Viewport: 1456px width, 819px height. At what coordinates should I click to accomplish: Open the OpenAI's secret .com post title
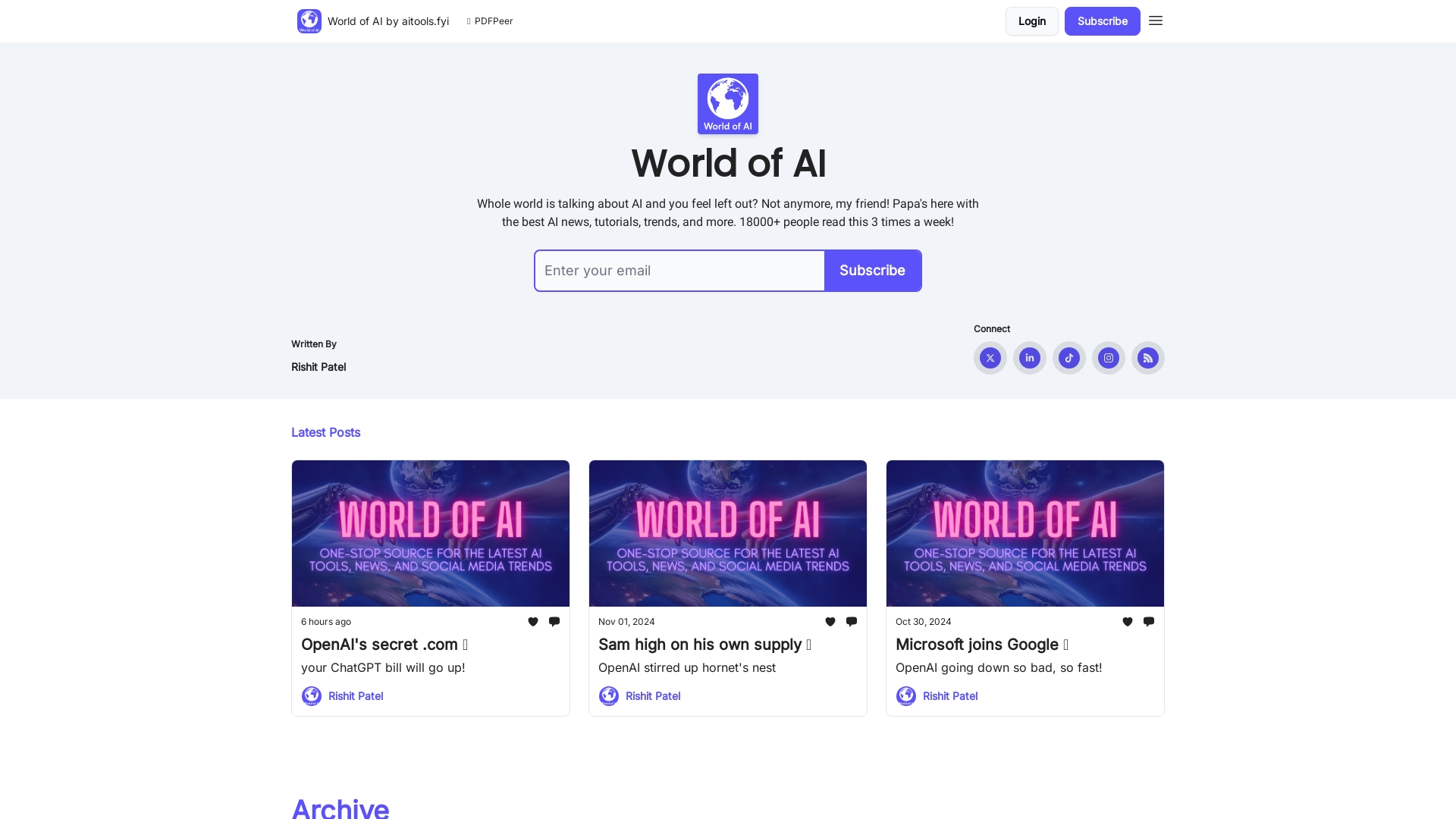[x=384, y=645]
